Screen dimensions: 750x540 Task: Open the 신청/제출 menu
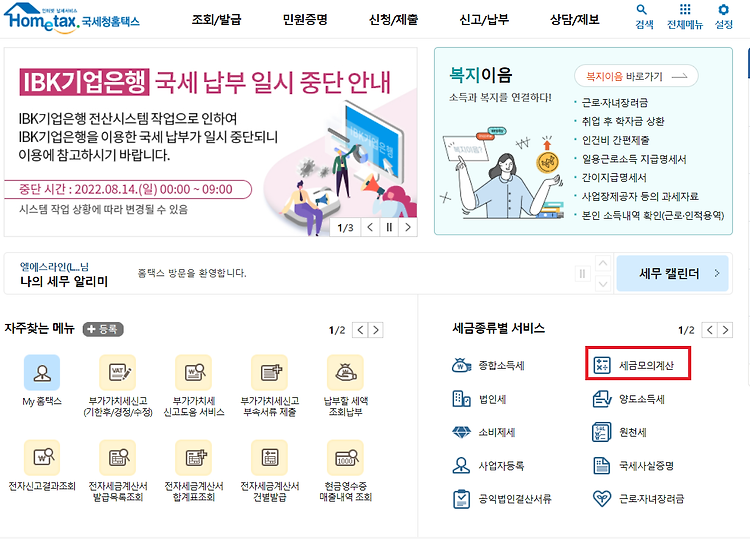point(394,20)
